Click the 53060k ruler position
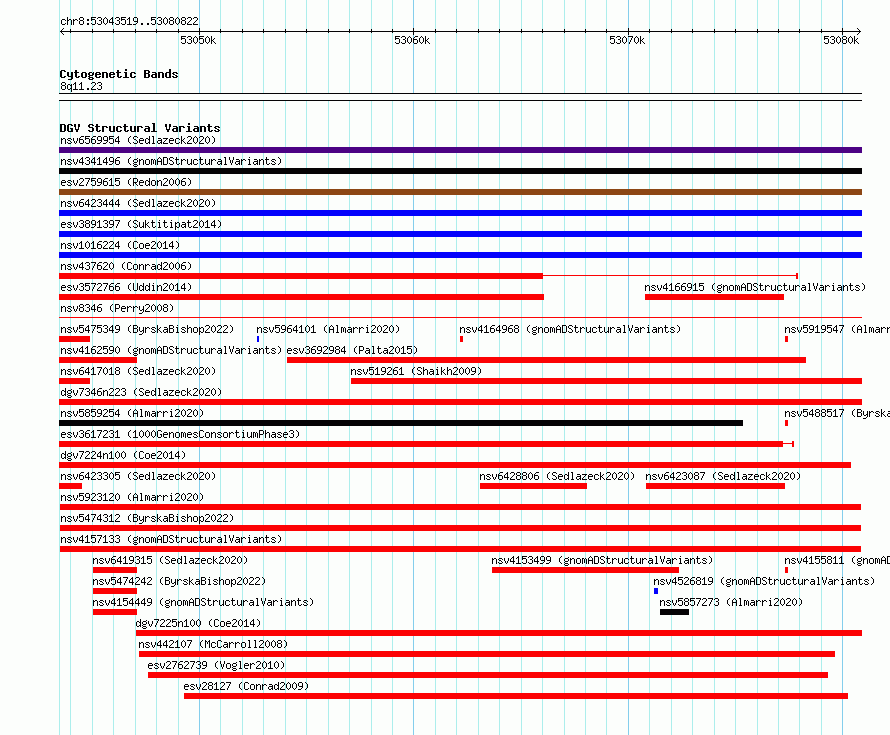Viewport: 890px width, 735px height. (412, 40)
